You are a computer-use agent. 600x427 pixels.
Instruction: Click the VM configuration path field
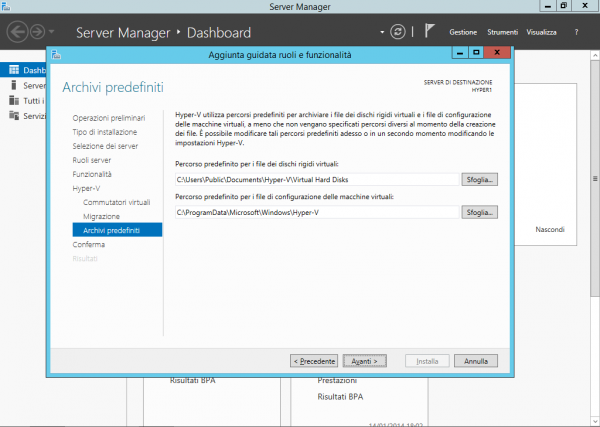317,212
